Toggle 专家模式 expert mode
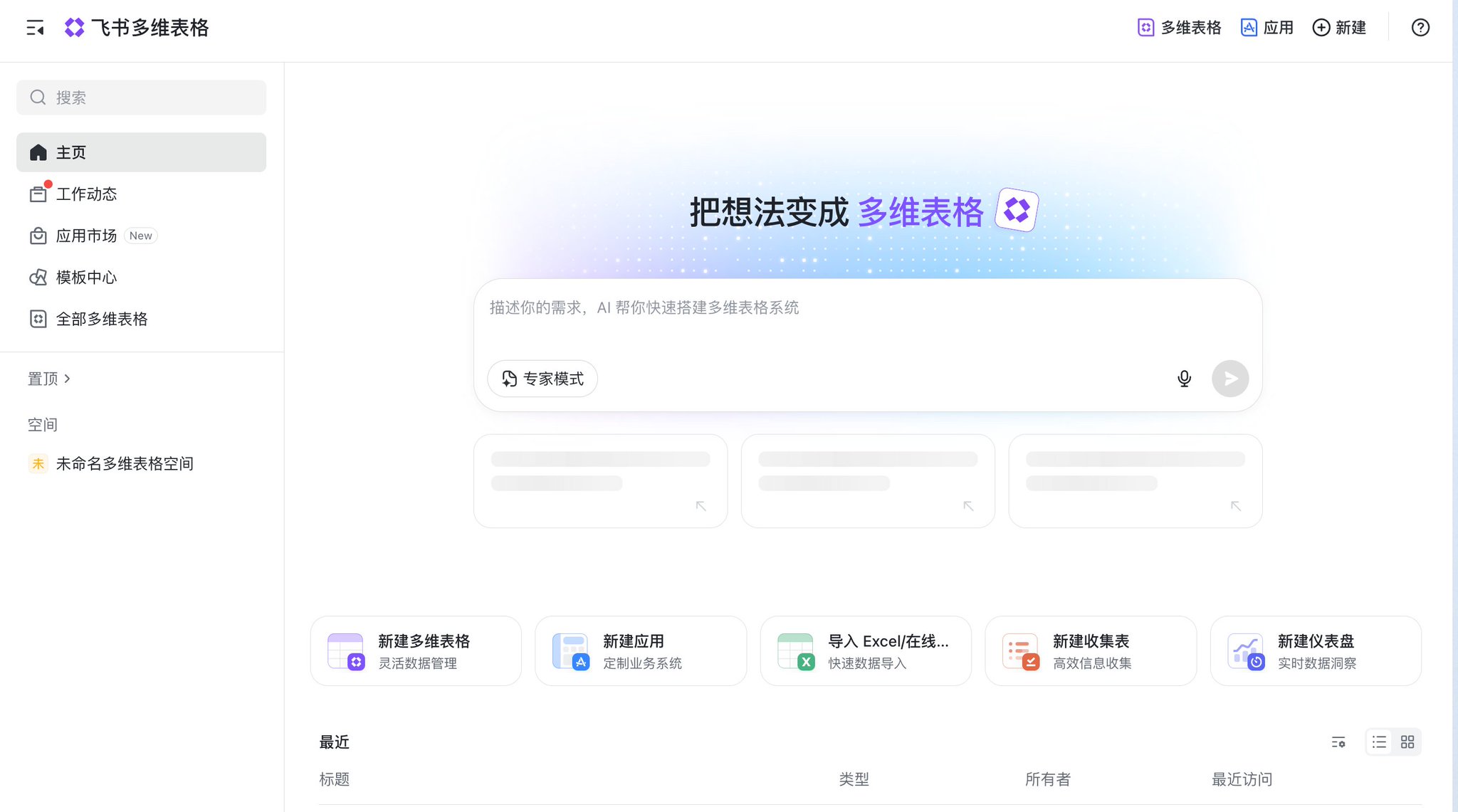The width and height of the screenshot is (1458, 812). (x=542, y=379)
